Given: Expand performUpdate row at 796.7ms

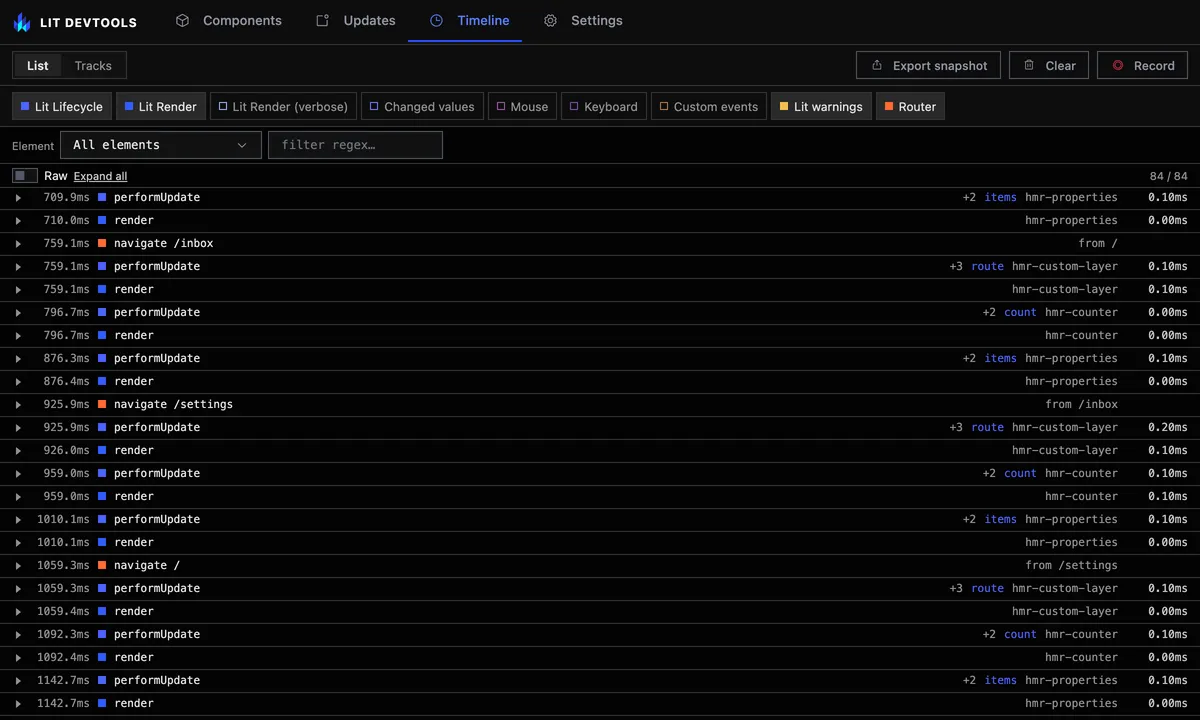Looking at the screenshot, I should pos(18,312).
